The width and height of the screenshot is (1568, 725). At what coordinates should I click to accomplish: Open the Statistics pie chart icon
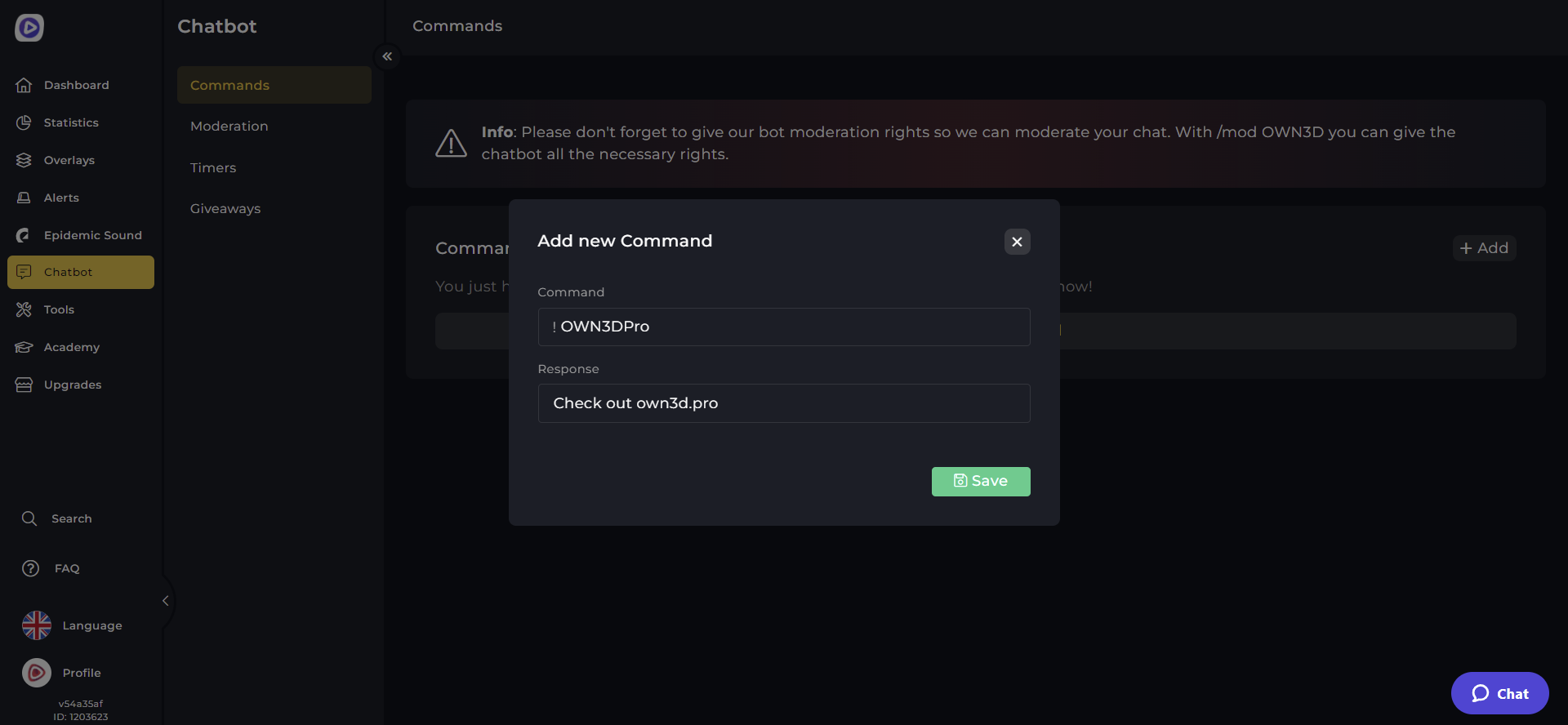pos(24,122)
